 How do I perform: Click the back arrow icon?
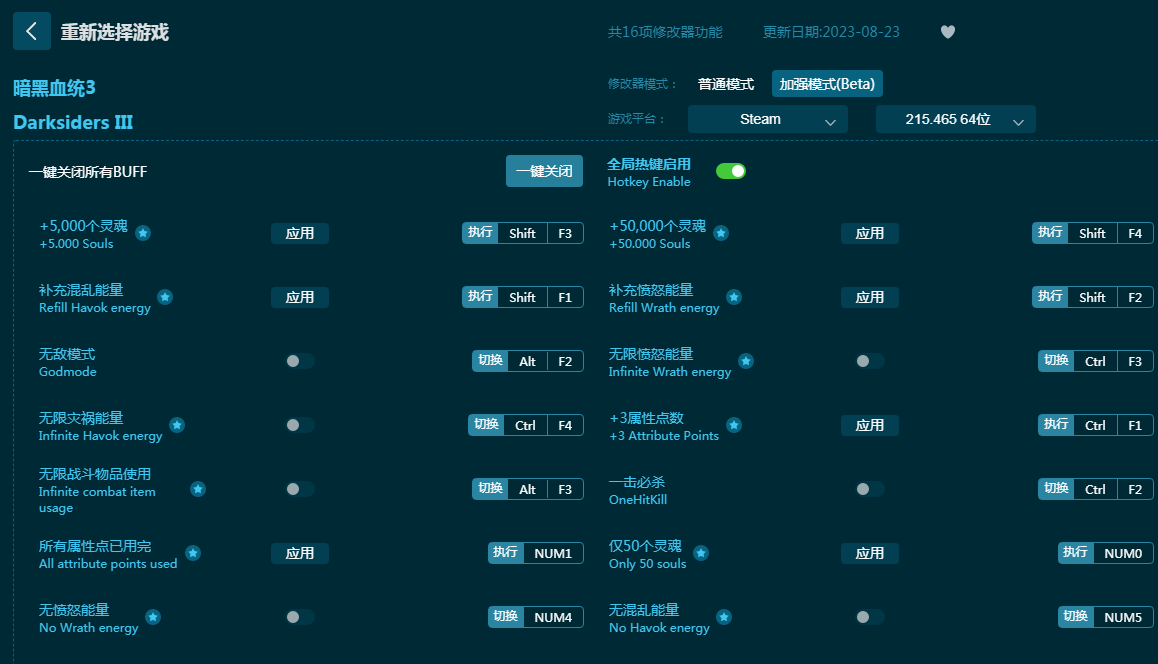(x=32, y=31)
